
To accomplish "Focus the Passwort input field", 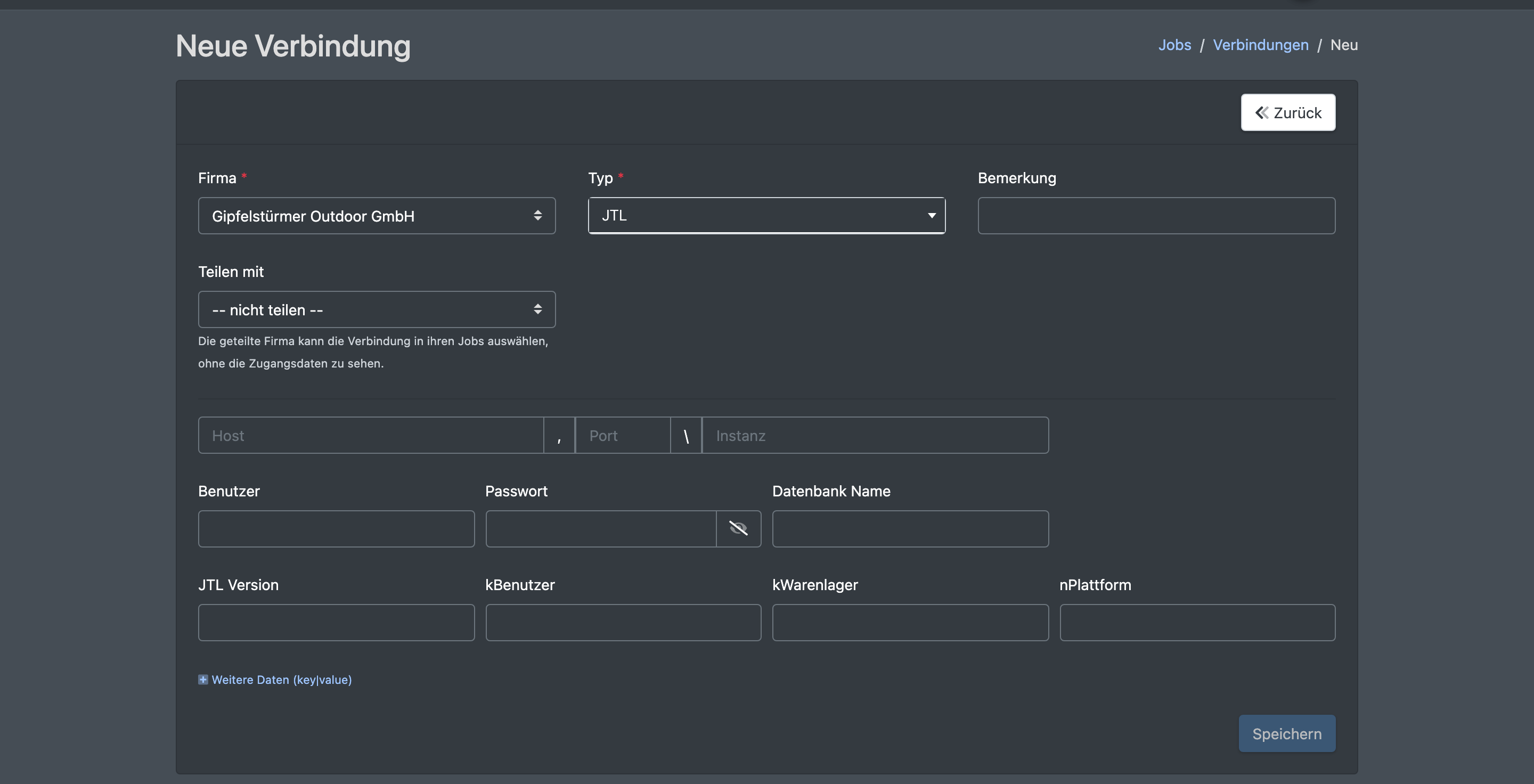I will (x=601, y=529).
